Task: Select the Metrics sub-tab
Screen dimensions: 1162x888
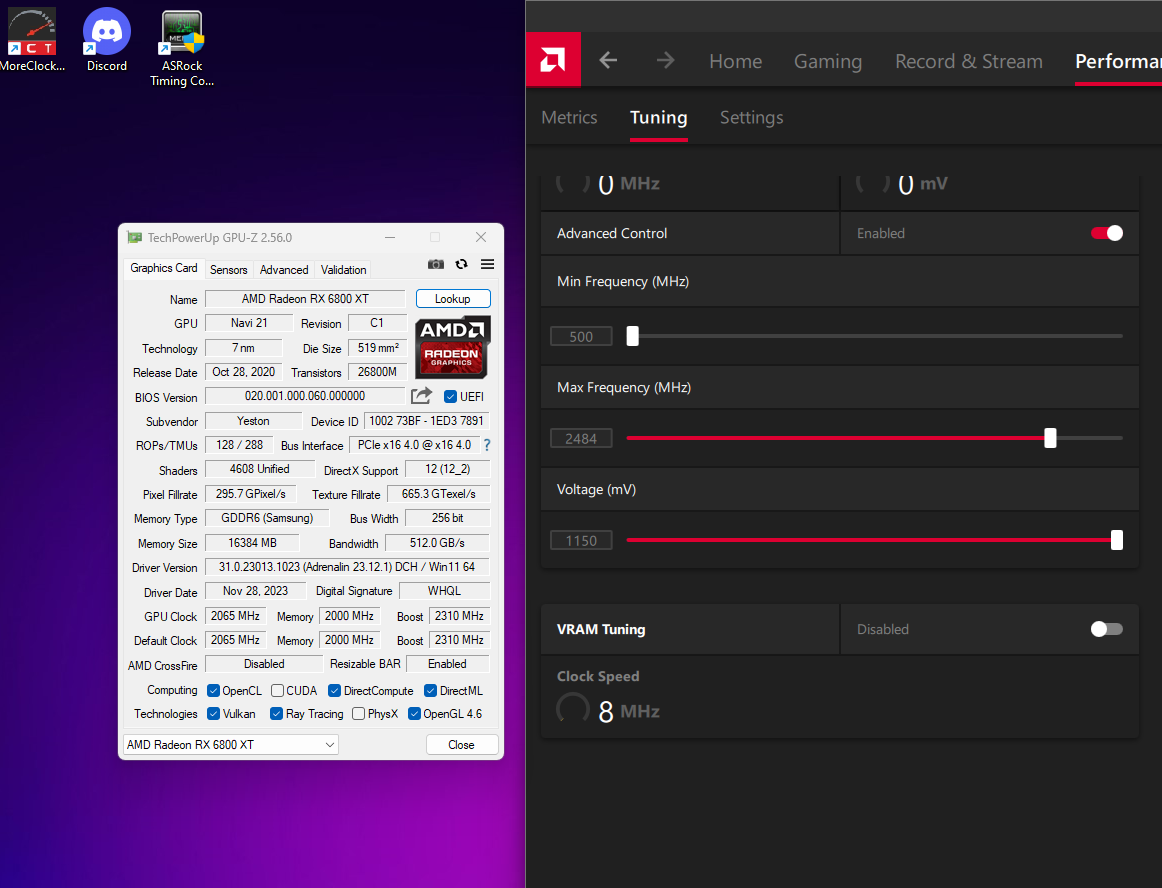Action: point(569,117)
